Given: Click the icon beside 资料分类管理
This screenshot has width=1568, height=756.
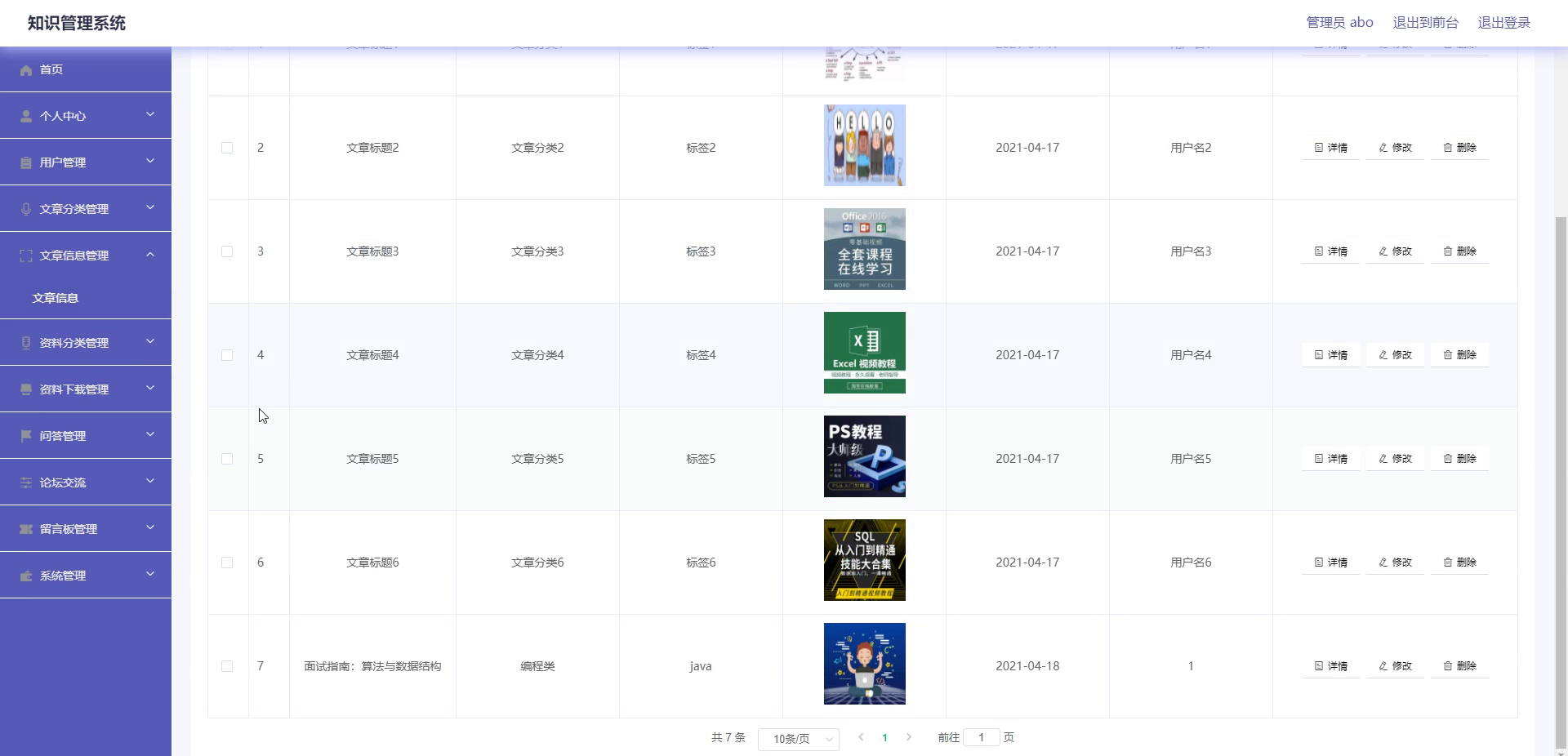Looking at the screenshot, I should 26,344.
